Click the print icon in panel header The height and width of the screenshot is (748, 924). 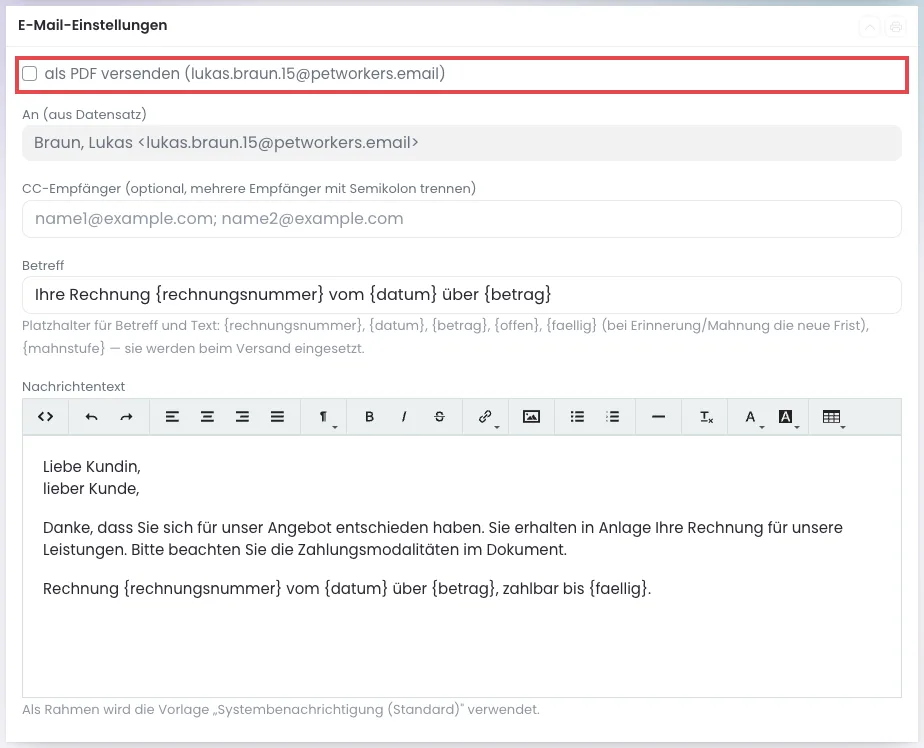pyautogui.click(x=896, y=27)
